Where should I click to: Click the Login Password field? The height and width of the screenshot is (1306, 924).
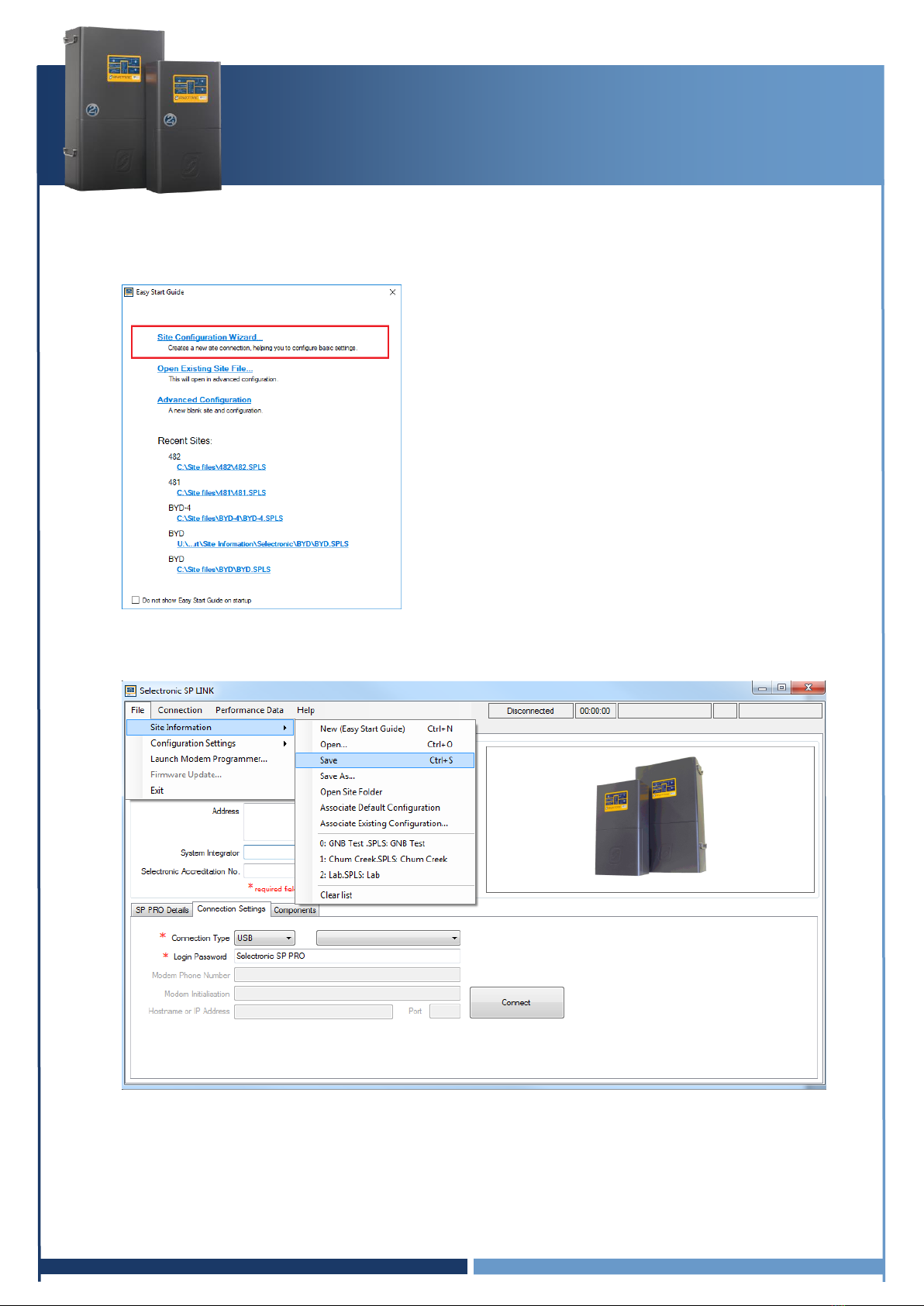point(347,956)
